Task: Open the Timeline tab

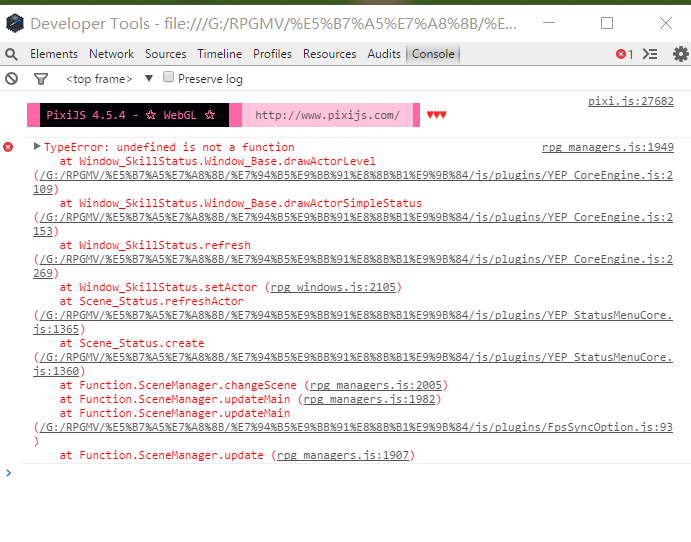Action: click(x=219, y=54)
